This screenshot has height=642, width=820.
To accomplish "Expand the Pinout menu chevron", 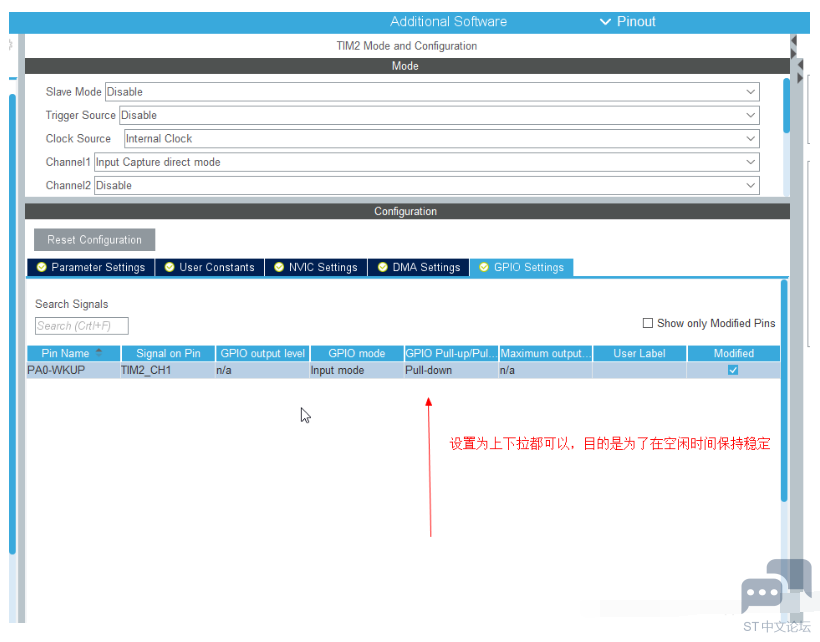I will (x=605, y=22).
